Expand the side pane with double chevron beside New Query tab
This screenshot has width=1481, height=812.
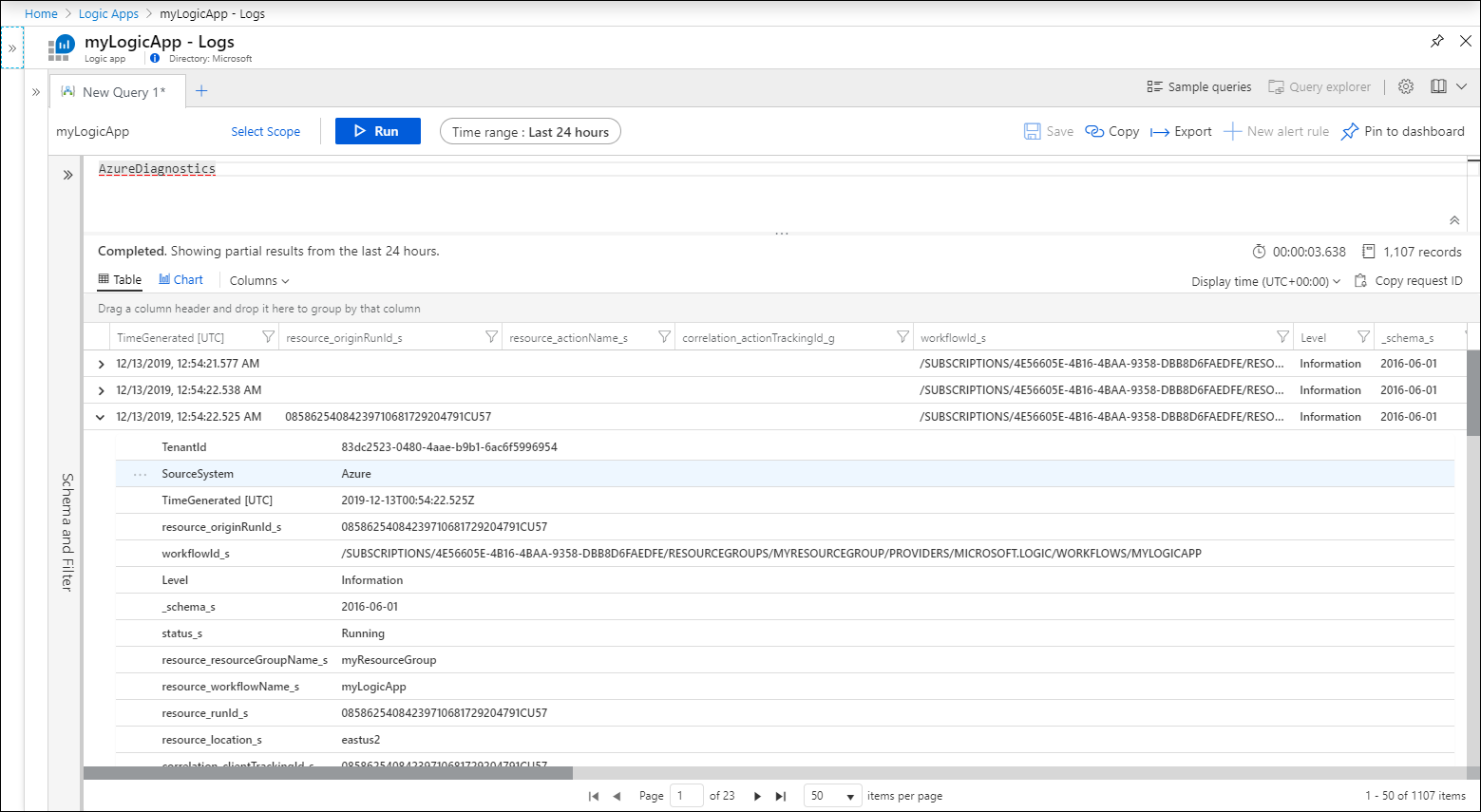tap(36, 92)
